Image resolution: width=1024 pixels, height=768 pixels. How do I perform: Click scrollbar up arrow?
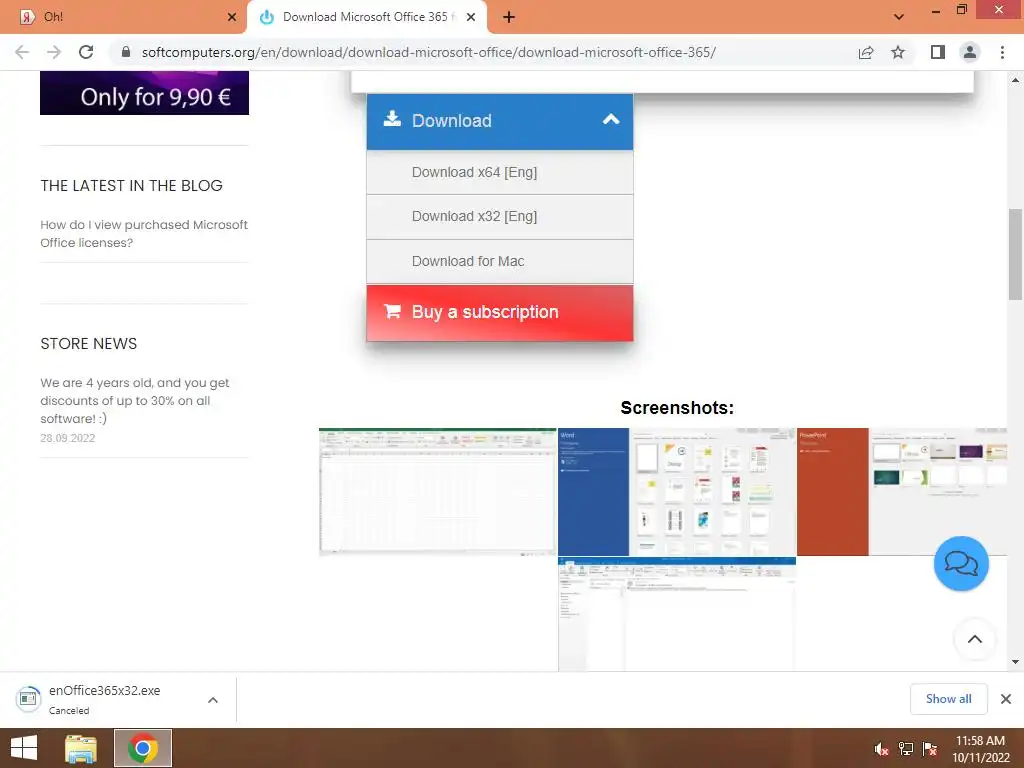click(1015, 80)
